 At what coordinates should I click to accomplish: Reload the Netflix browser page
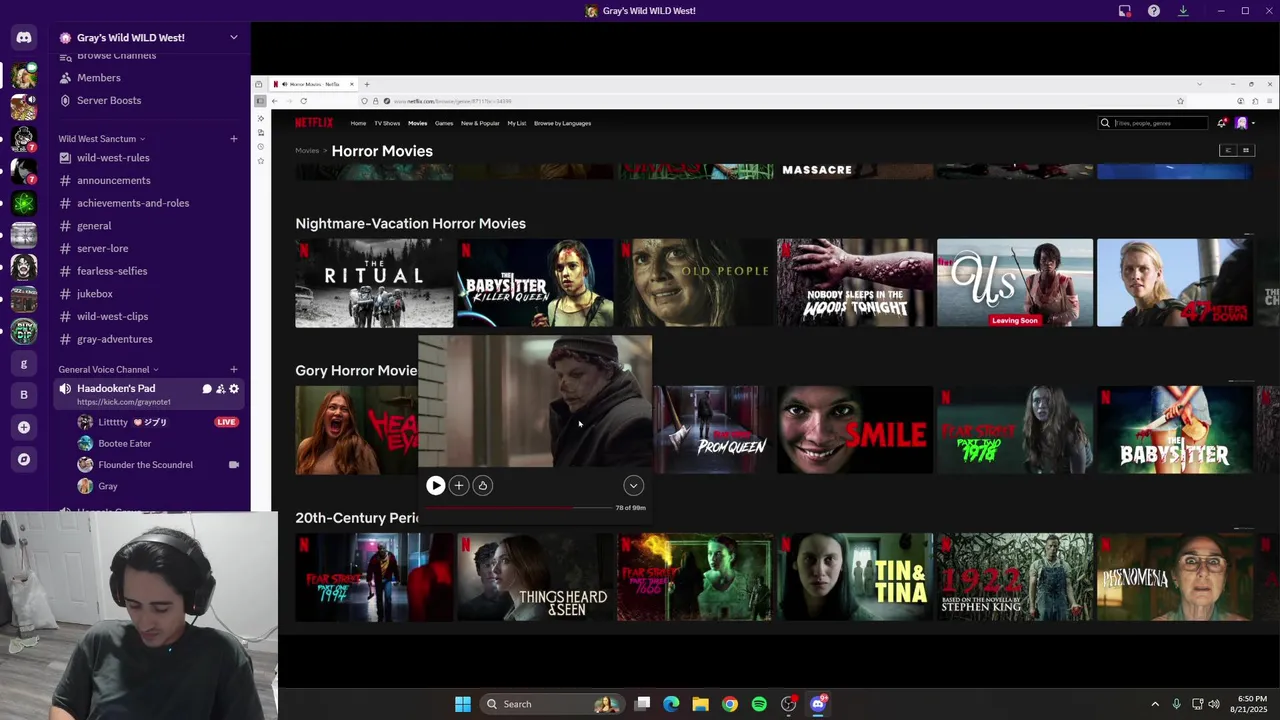(x=303, y=101)
